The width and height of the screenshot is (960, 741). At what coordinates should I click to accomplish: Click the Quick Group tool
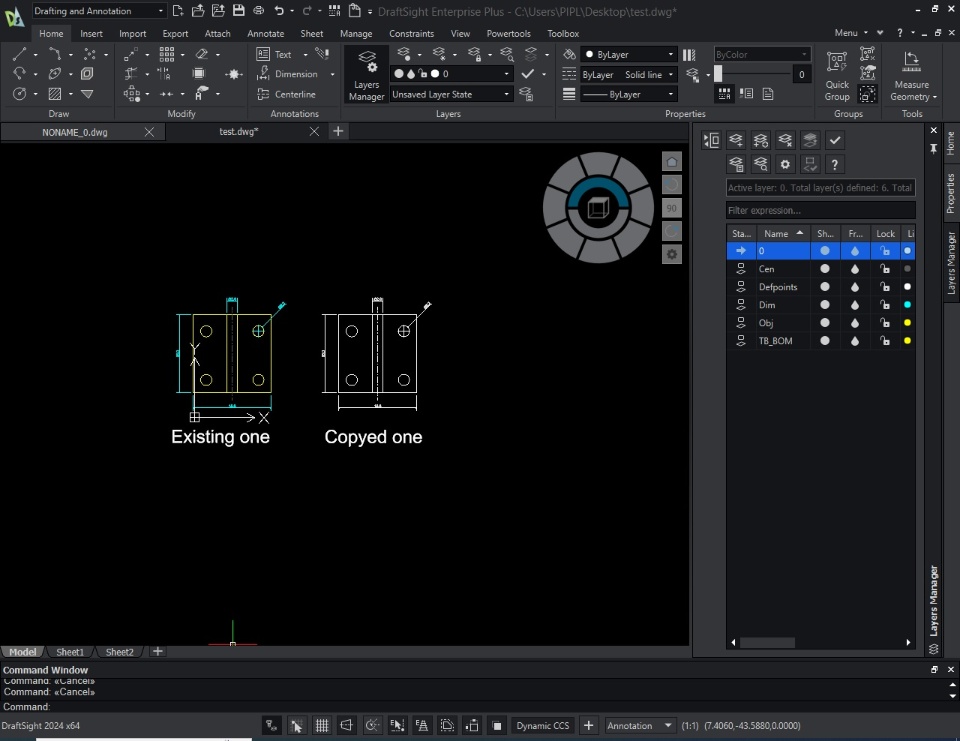coord(837,75)
